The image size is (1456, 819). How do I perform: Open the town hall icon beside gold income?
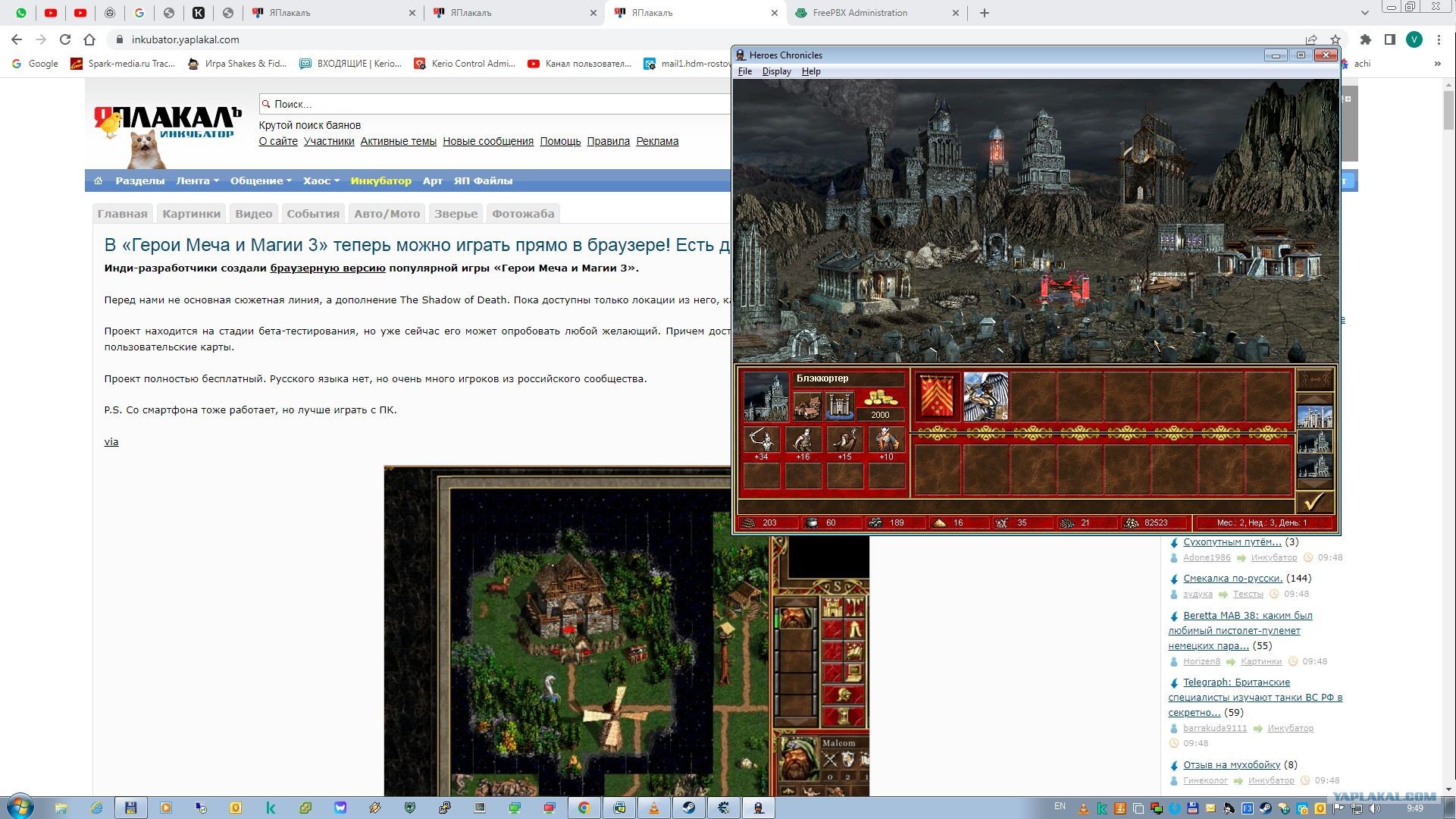[807, 406]
